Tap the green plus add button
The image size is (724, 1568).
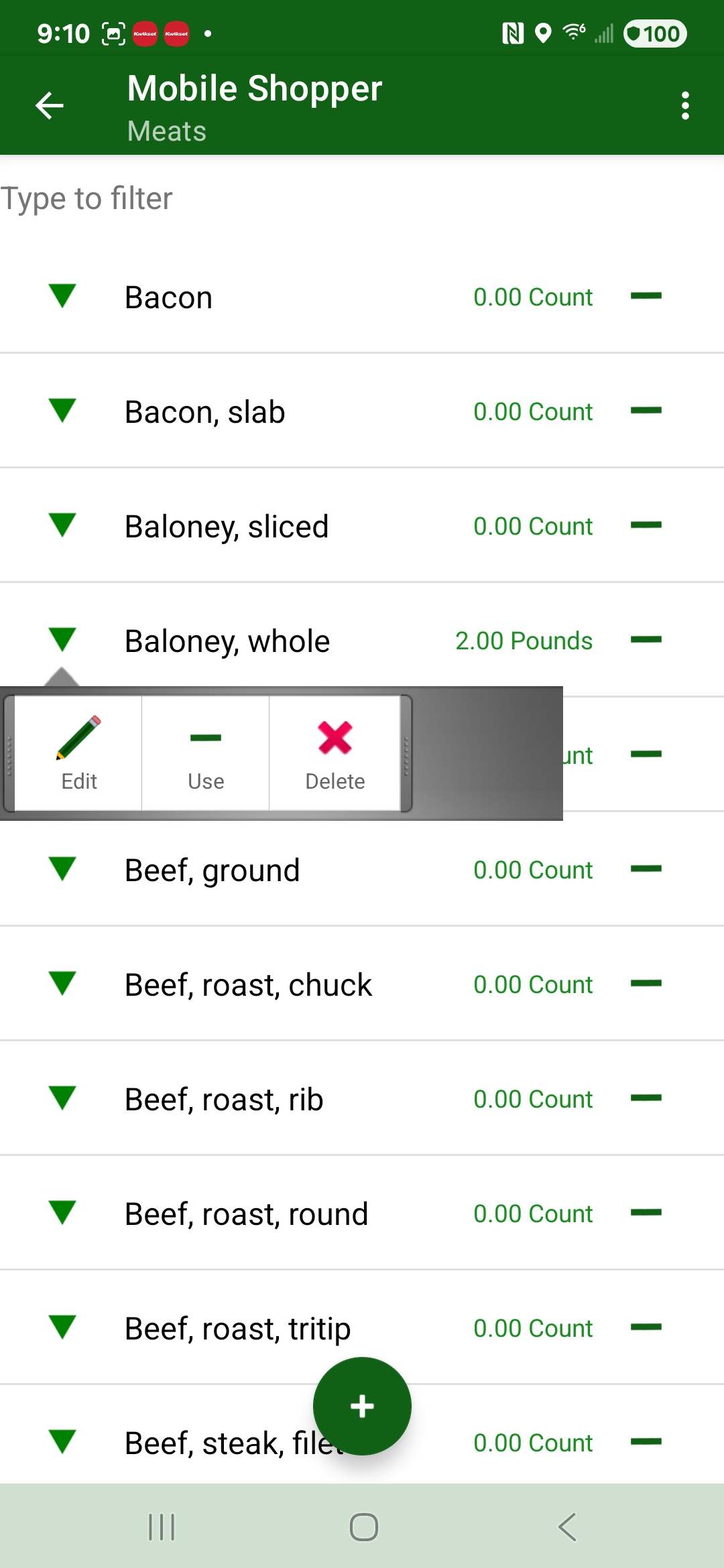coord(362,1406)
